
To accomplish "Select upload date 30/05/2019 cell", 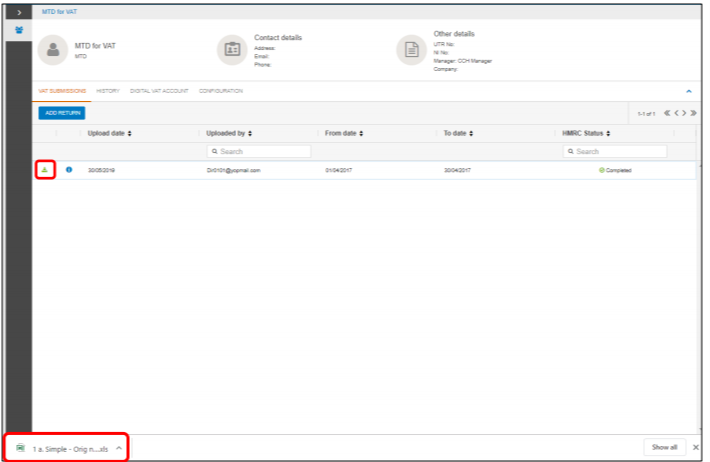I will click(x=101, y=170).
